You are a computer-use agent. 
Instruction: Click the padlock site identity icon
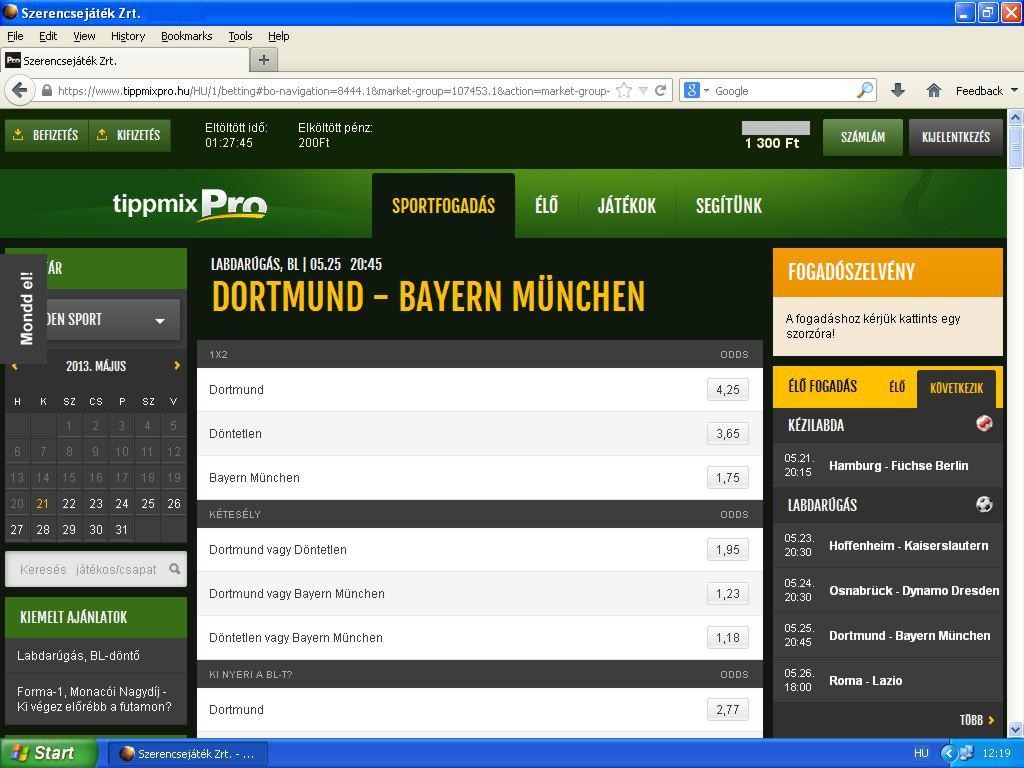(46, 90)
